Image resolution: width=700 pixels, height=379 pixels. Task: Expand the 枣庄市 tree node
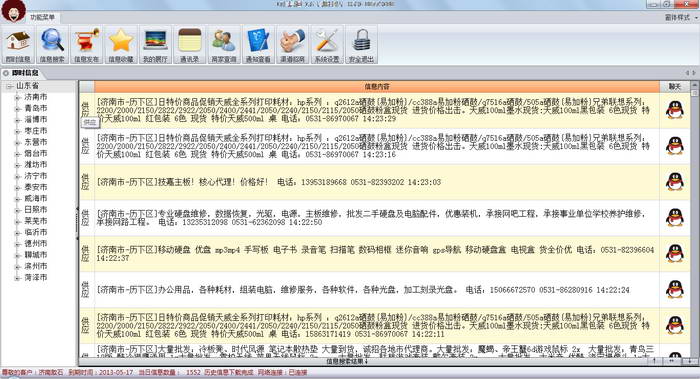pos(17,131)
